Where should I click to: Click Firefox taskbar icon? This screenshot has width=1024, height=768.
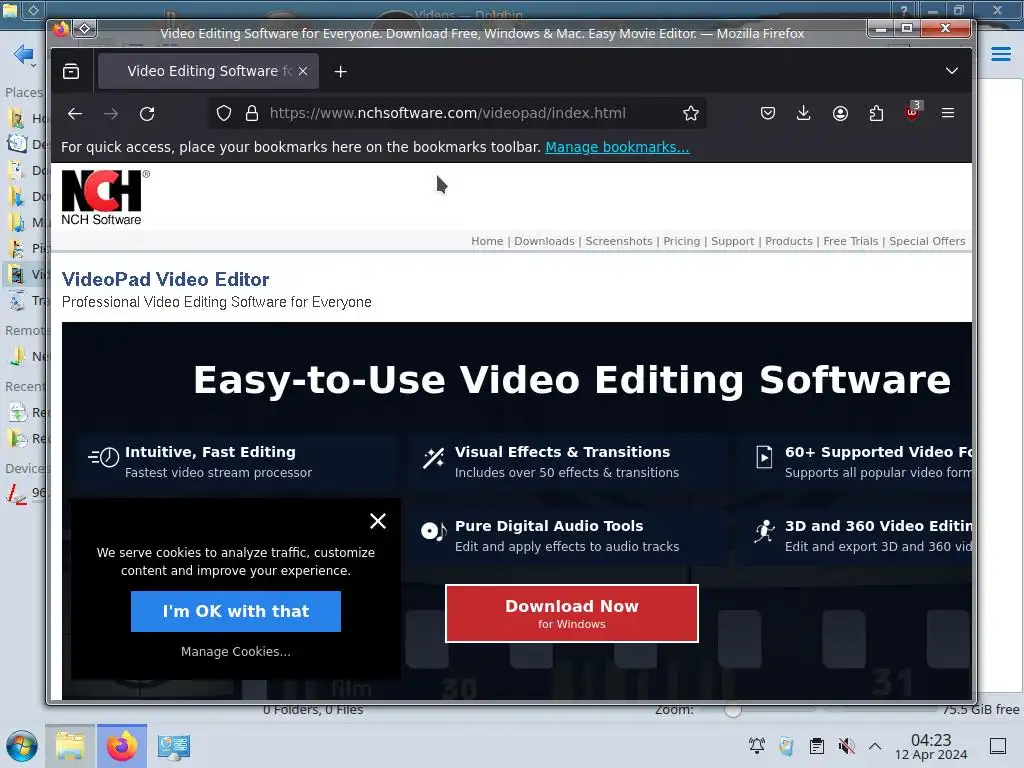121,746
